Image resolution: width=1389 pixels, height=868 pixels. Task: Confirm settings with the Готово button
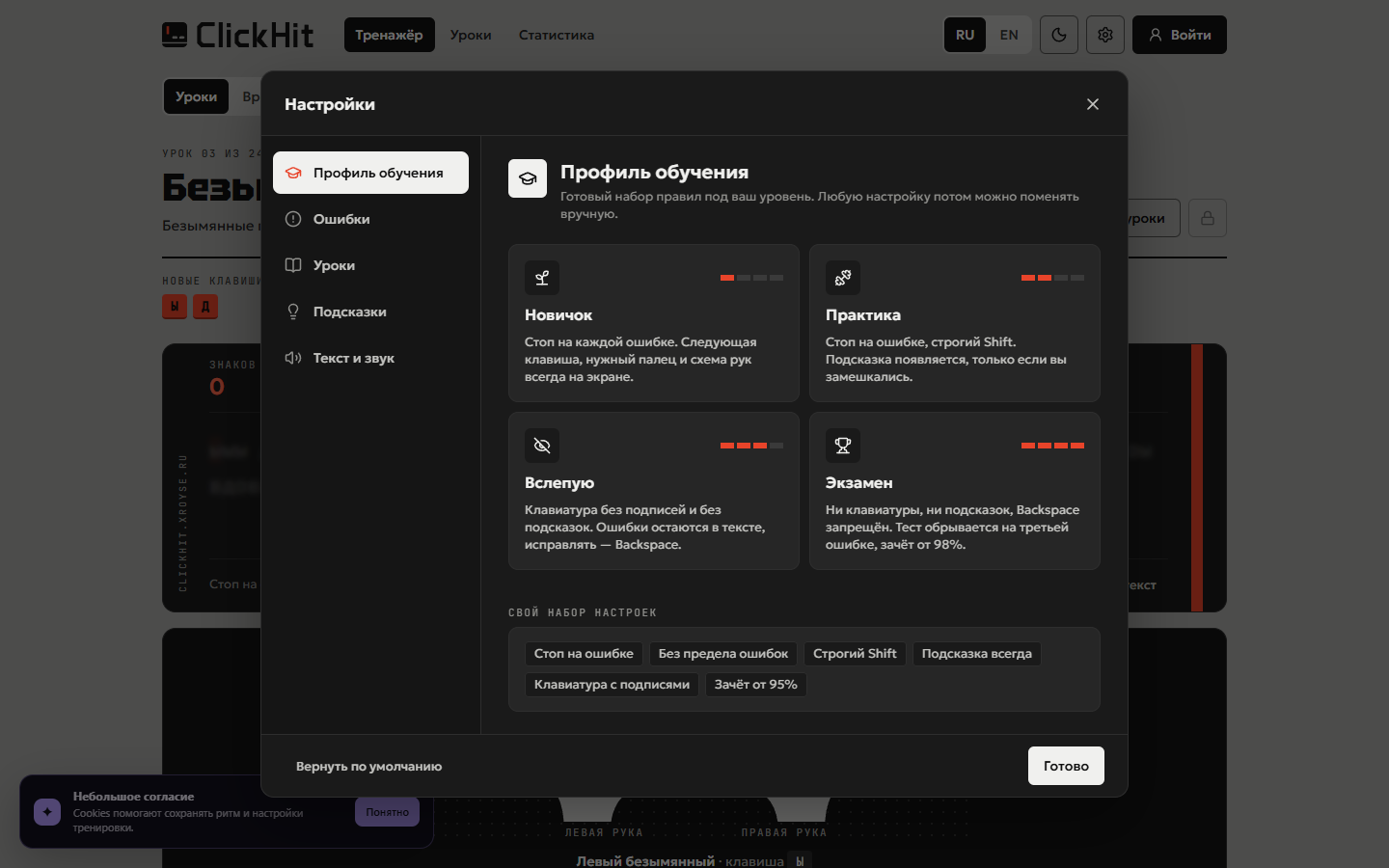(x=1066, y=766)
